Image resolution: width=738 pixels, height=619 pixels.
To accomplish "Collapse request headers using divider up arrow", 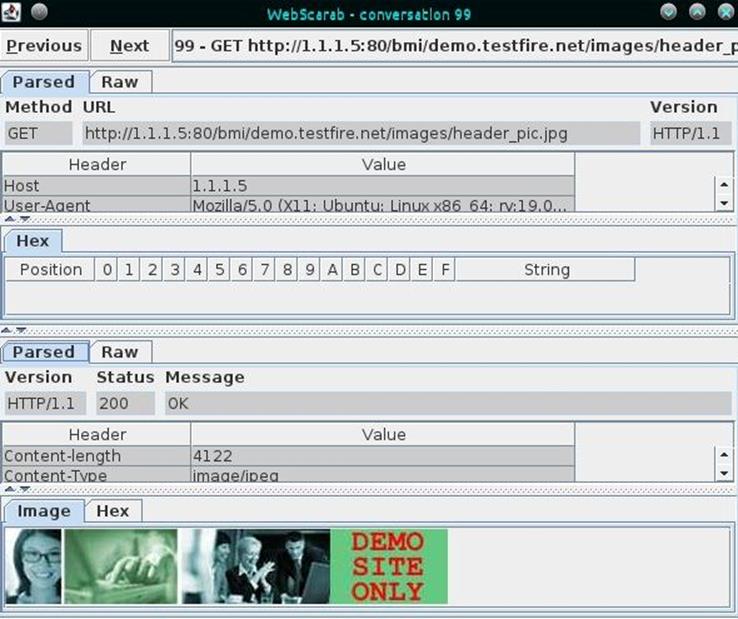I will (10, 218).
